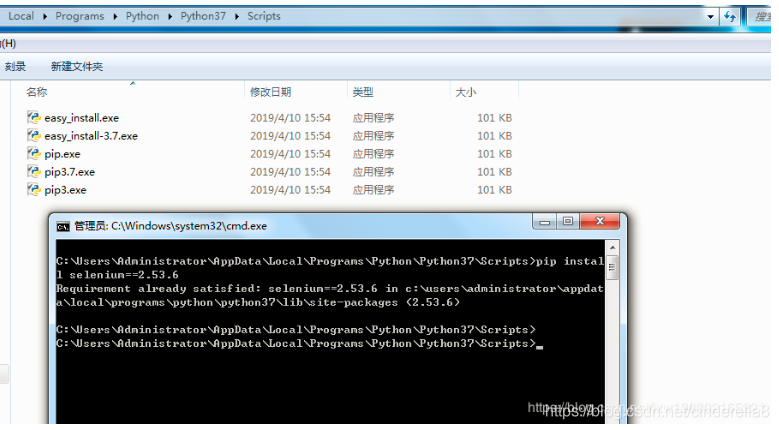Click the pip3.7.exe file icon
Screen dimensions: 779x430
tap(34, 172)
